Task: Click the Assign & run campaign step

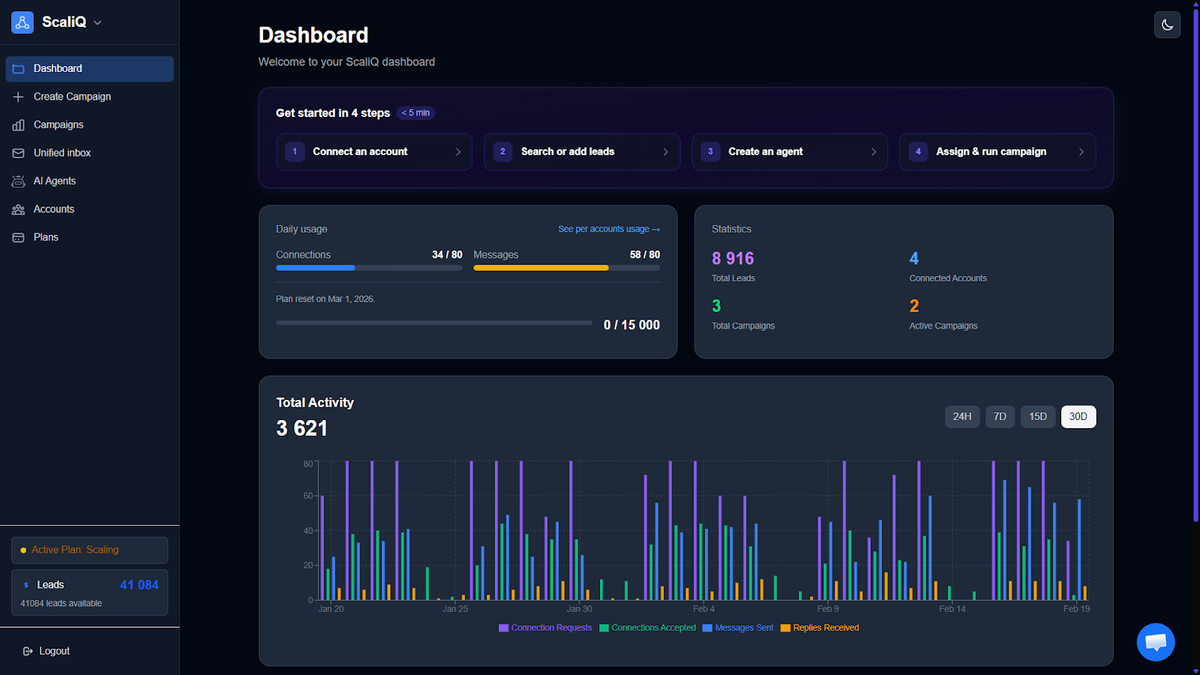Action: (x=997, y=151)
